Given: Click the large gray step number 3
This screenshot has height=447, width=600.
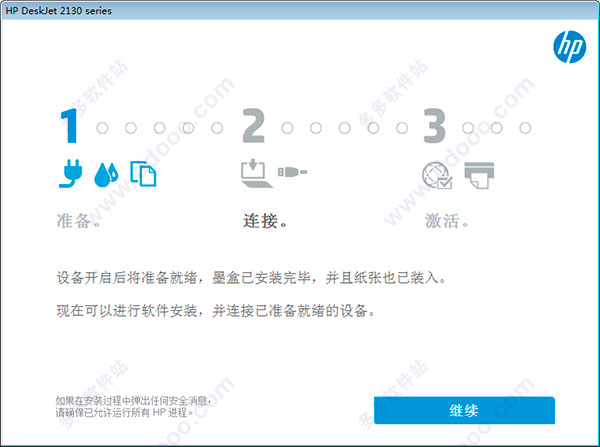Looking at the screenshot, I should (434, 126).
